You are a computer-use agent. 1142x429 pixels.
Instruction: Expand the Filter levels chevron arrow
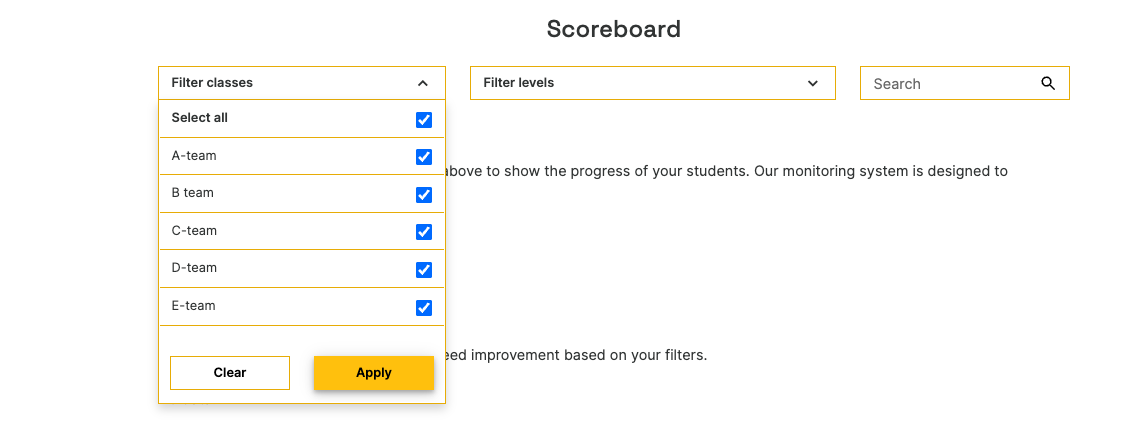tap(813, 84)
